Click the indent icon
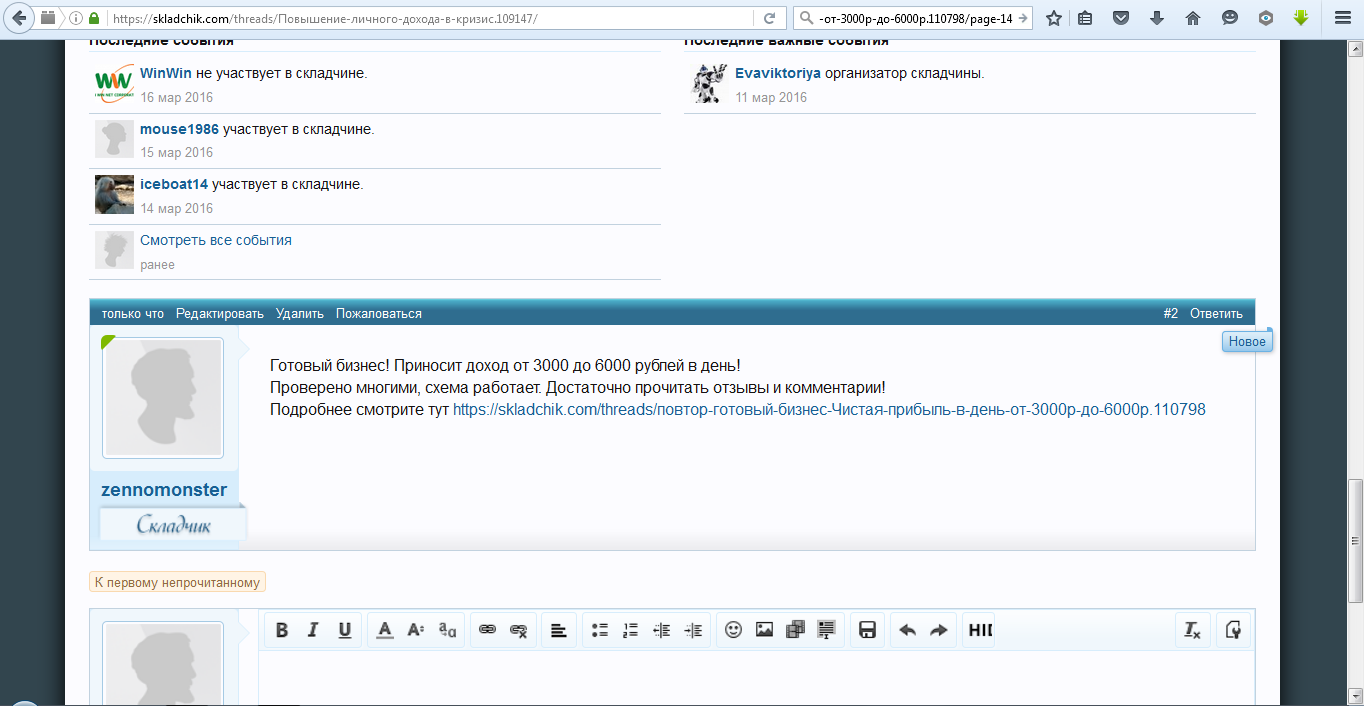This screenshot has width=1366, height=706. (693, 630)
